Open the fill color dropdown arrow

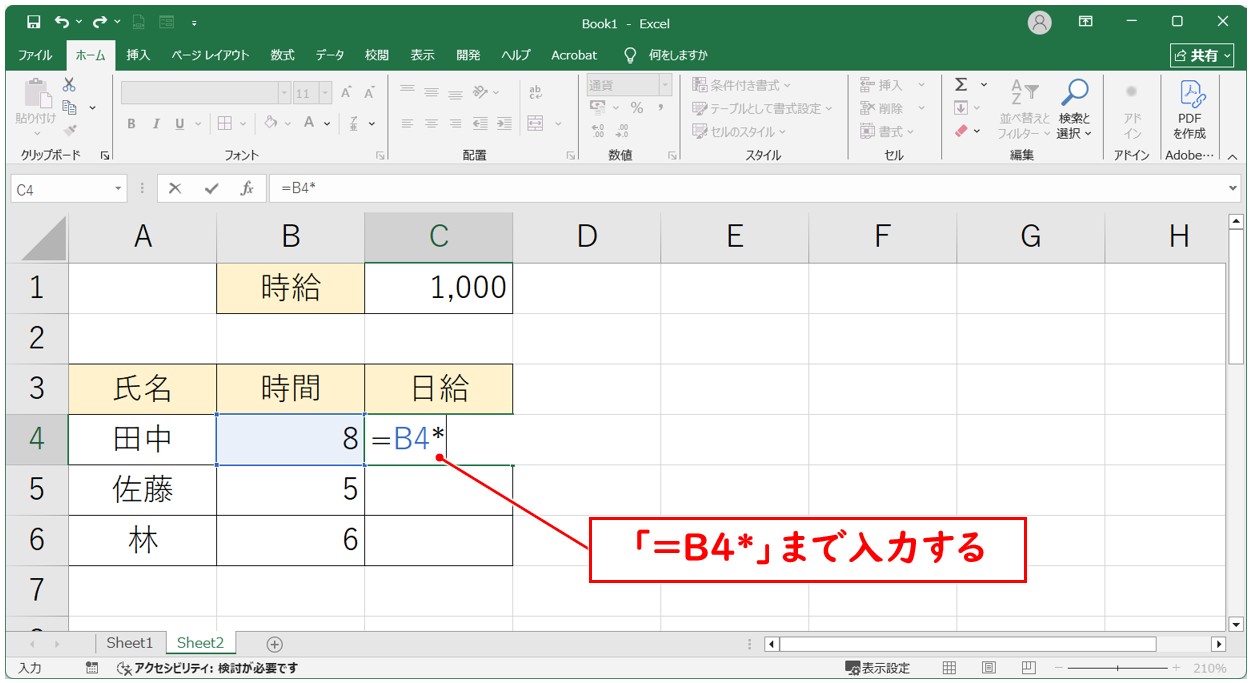click(287, 124)
